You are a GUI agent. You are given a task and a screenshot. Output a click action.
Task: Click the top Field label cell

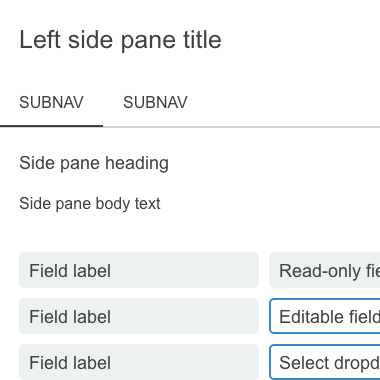click(x=139, y=270)
